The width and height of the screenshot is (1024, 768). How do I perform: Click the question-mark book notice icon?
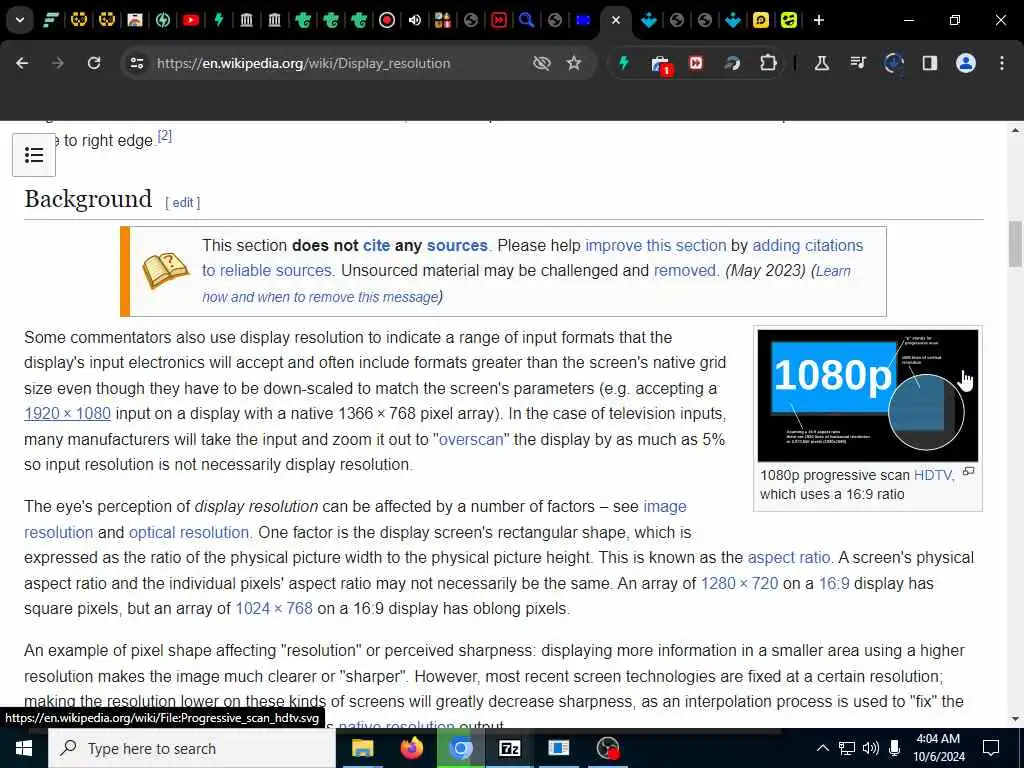coord(166,270)
